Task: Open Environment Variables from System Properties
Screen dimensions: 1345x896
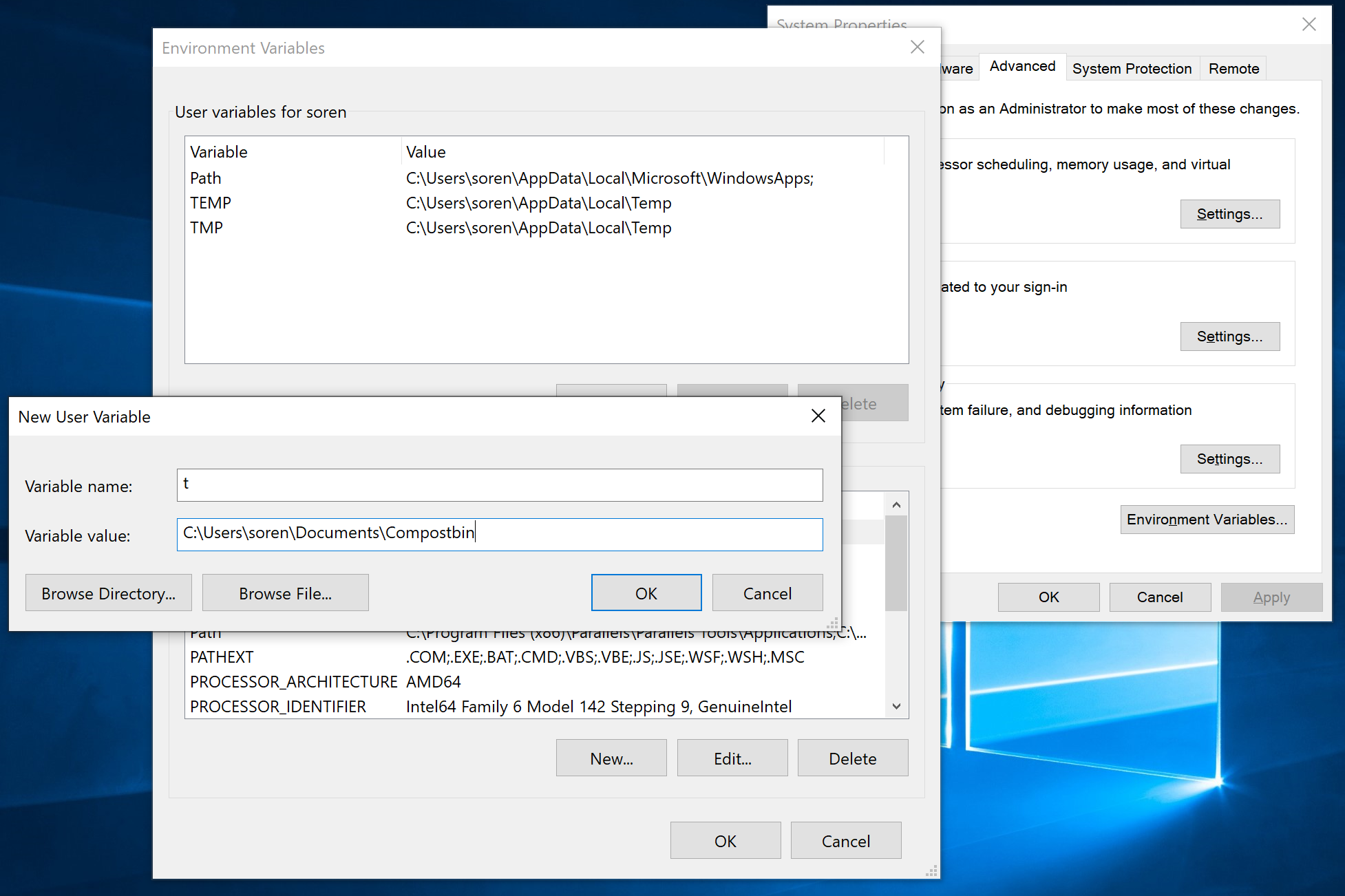Action: pos(1207,520)
